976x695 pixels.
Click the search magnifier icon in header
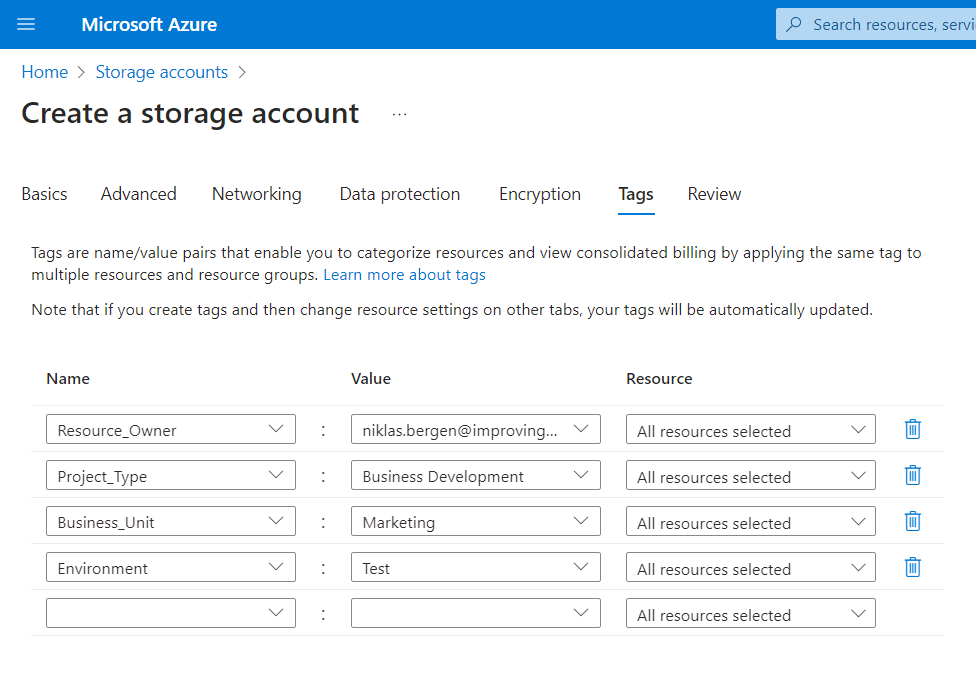click(794, 24)
